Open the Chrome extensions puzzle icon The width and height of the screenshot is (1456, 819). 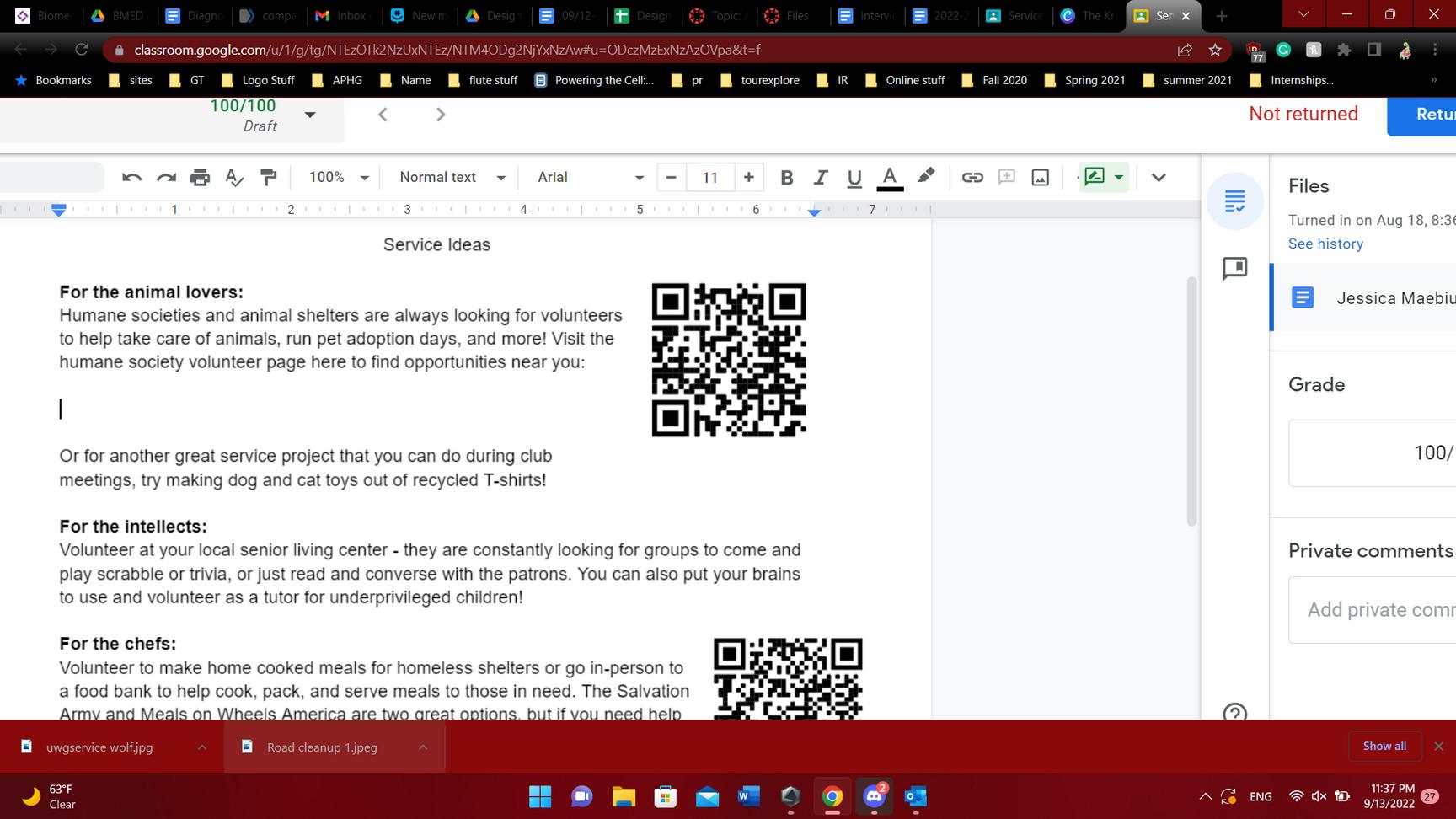pos(1344,50)
